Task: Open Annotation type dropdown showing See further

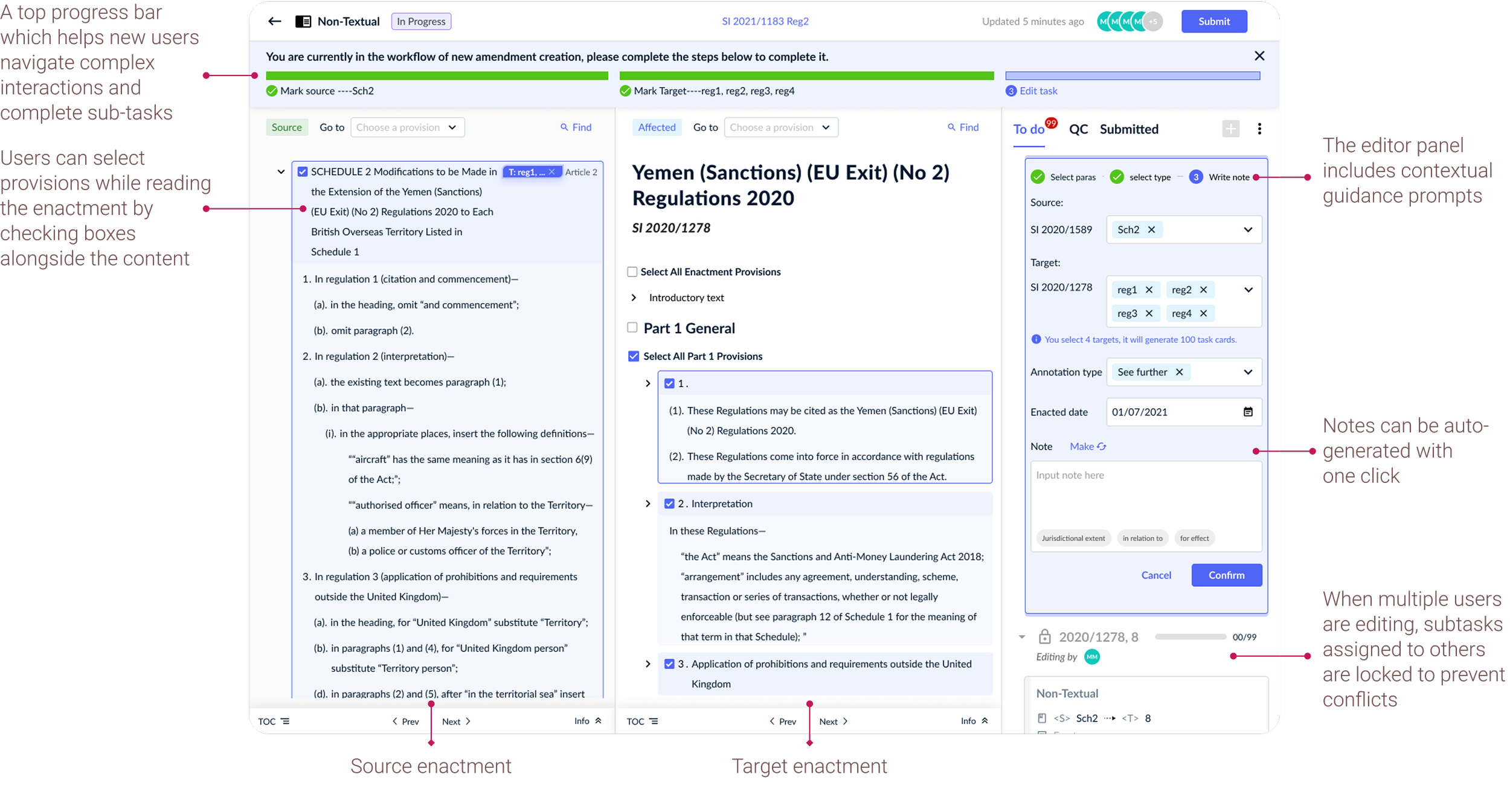Action: pyautogui.click(x=1248, y=372)
